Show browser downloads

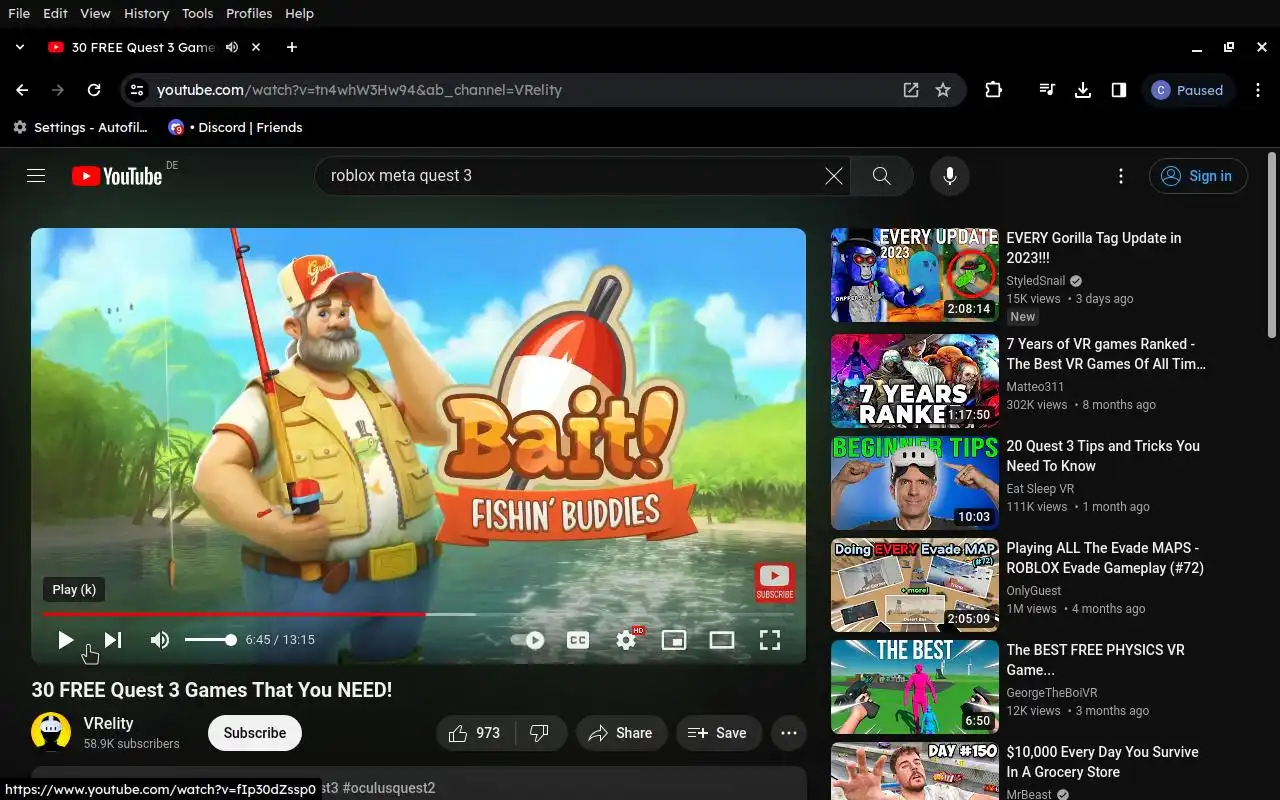click(x=1082, y=90)
